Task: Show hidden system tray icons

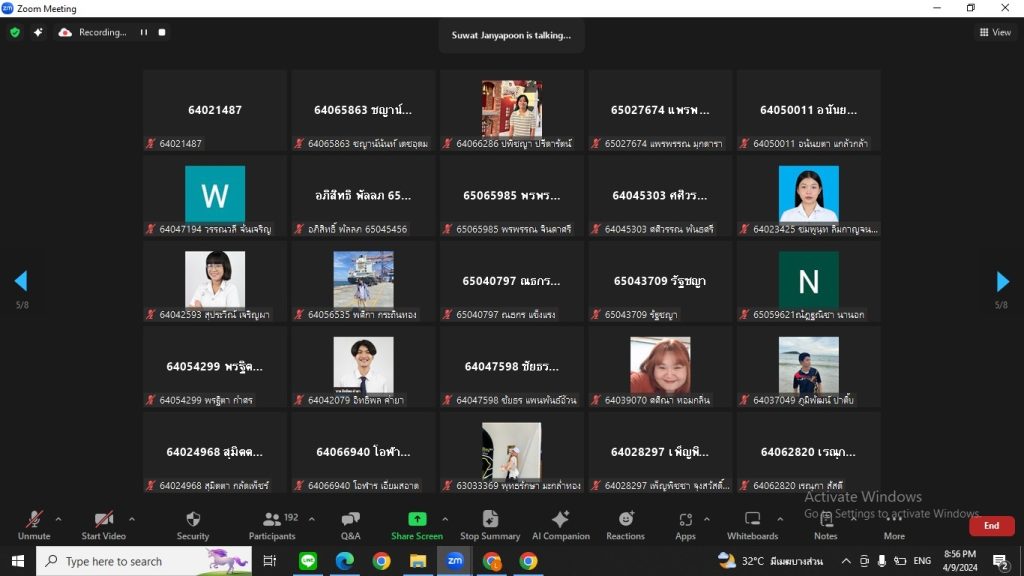Action: tap(846, 561)
